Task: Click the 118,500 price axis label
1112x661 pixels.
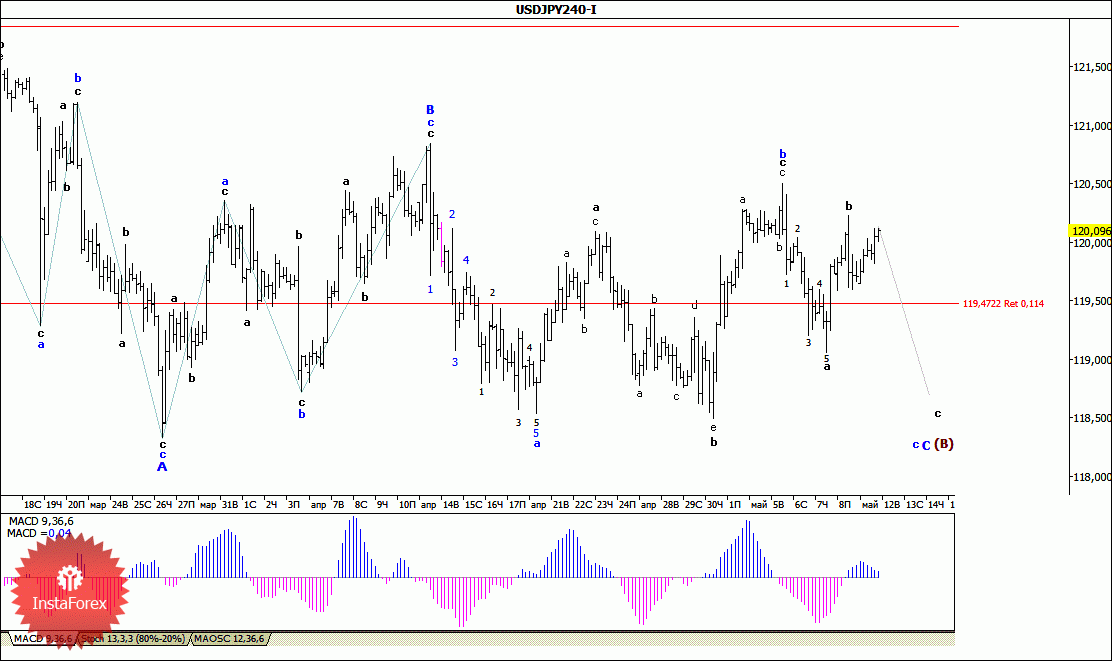Action: (x=1092, y=418)
